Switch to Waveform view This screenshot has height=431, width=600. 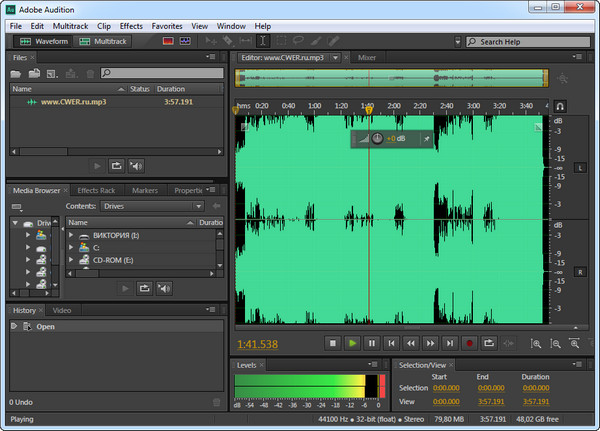(x=45, y=42)
